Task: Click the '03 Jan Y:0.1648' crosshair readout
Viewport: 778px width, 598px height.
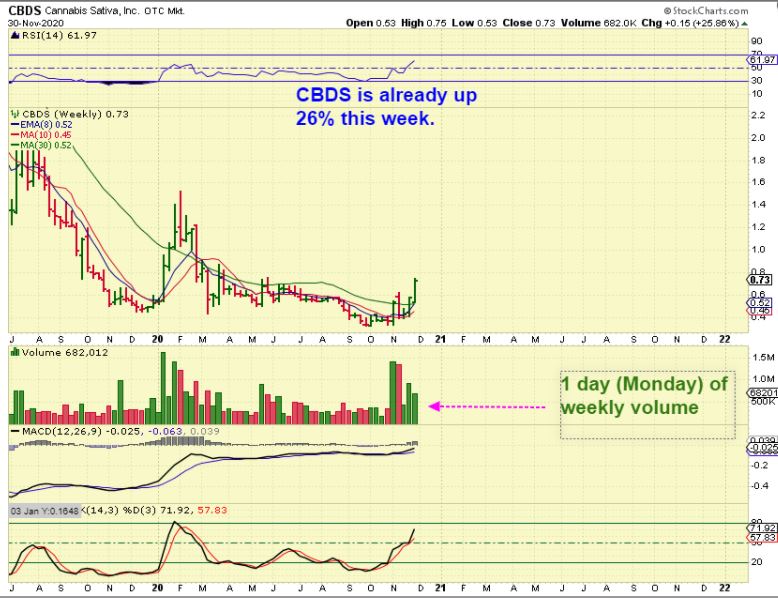Action: [x=45, y=511]
